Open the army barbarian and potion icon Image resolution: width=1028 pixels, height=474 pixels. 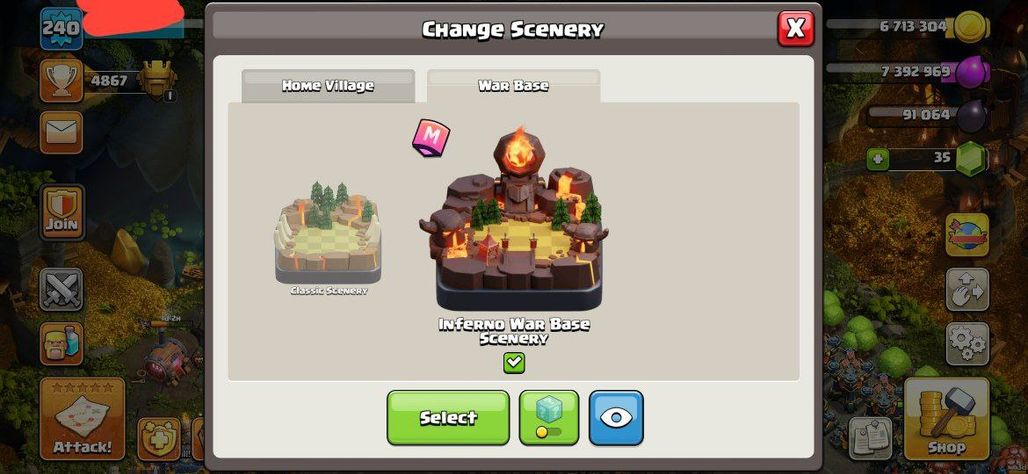tap(61, 344)
